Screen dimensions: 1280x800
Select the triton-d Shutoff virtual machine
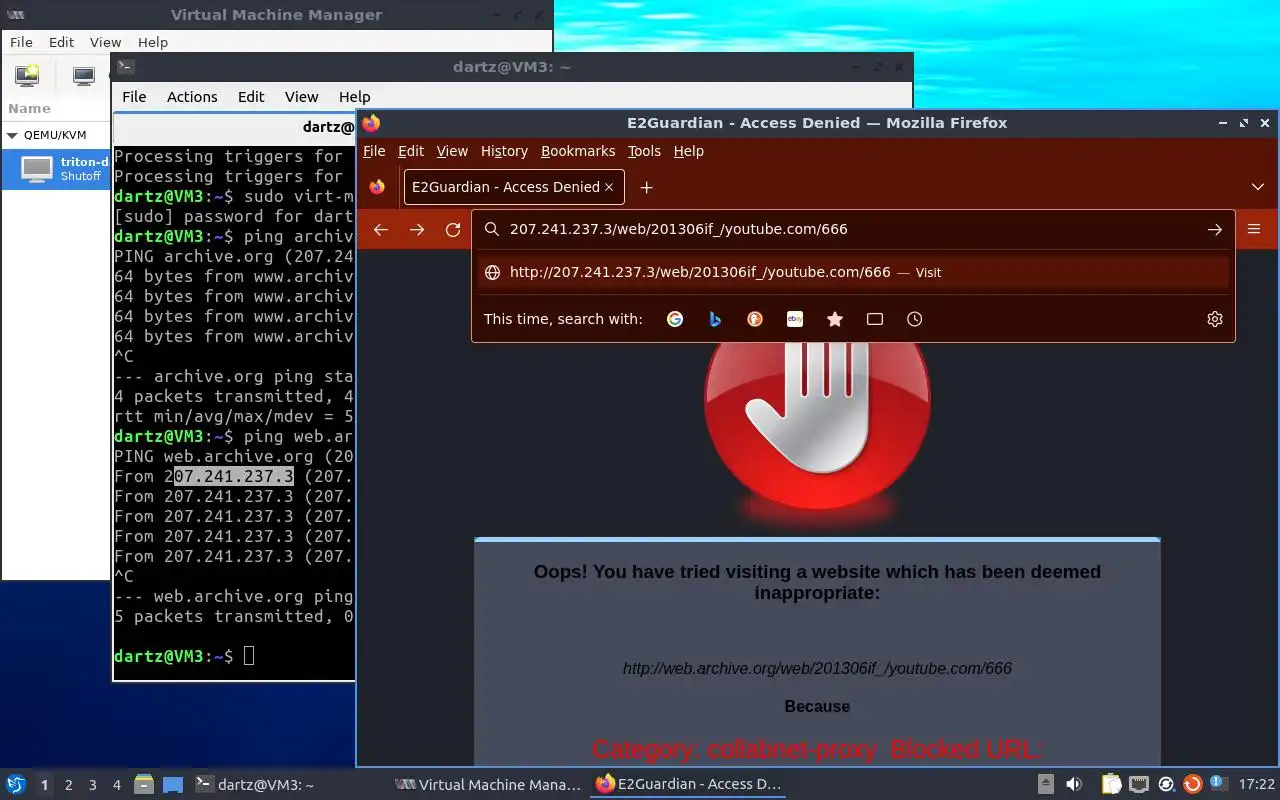57,168
